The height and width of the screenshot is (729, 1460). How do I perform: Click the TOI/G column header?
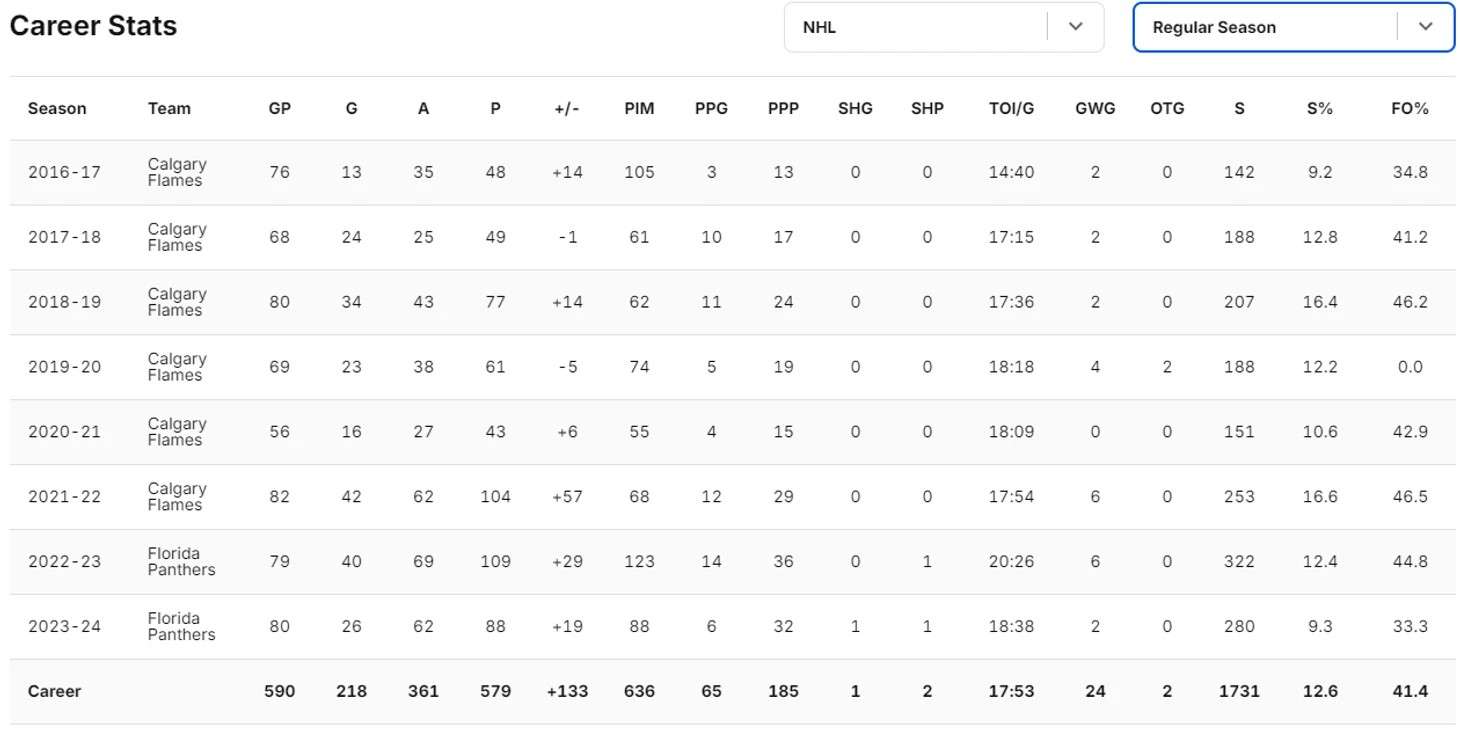1011,108
